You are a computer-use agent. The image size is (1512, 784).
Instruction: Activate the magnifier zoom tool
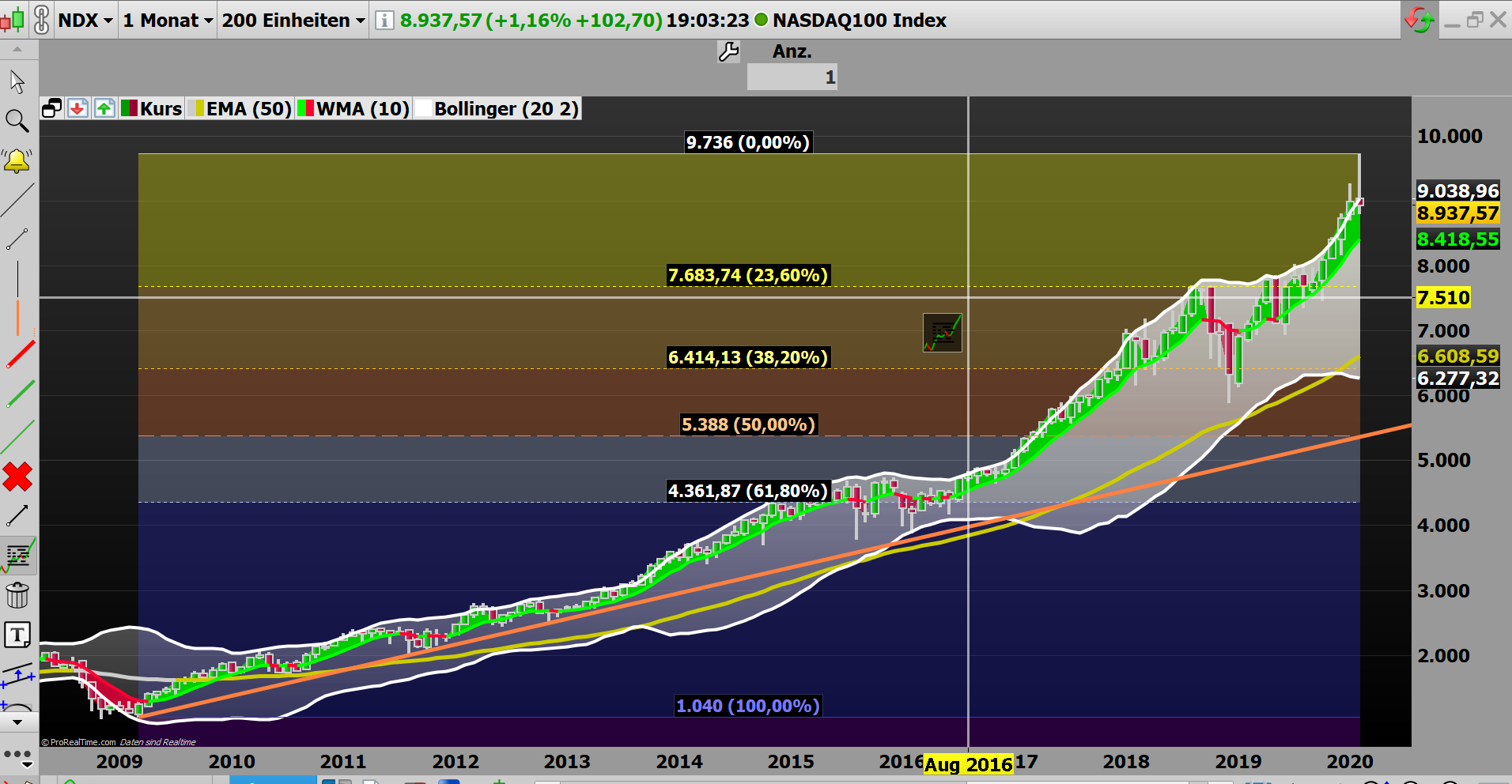(17, 121)
